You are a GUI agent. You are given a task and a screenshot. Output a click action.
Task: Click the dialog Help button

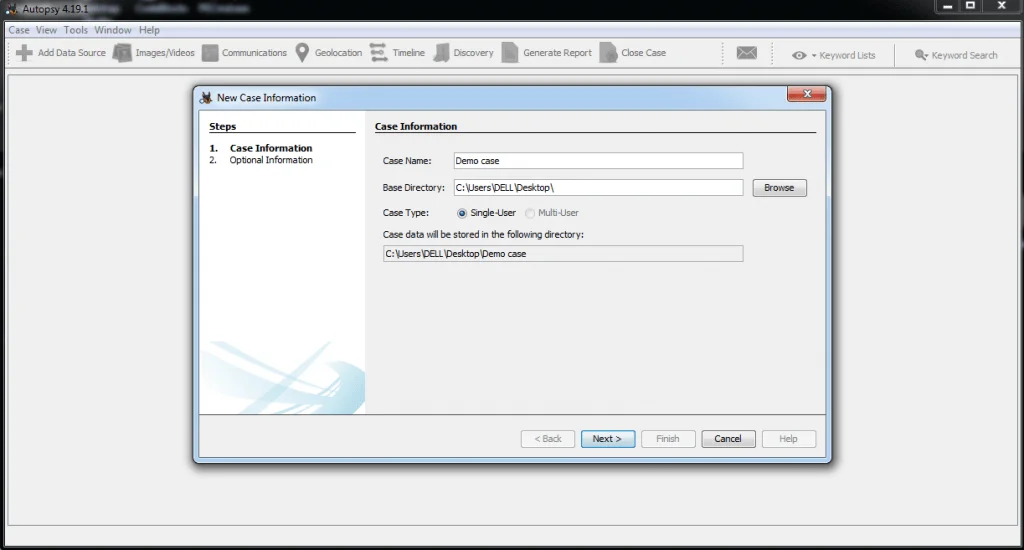point(788,439)
